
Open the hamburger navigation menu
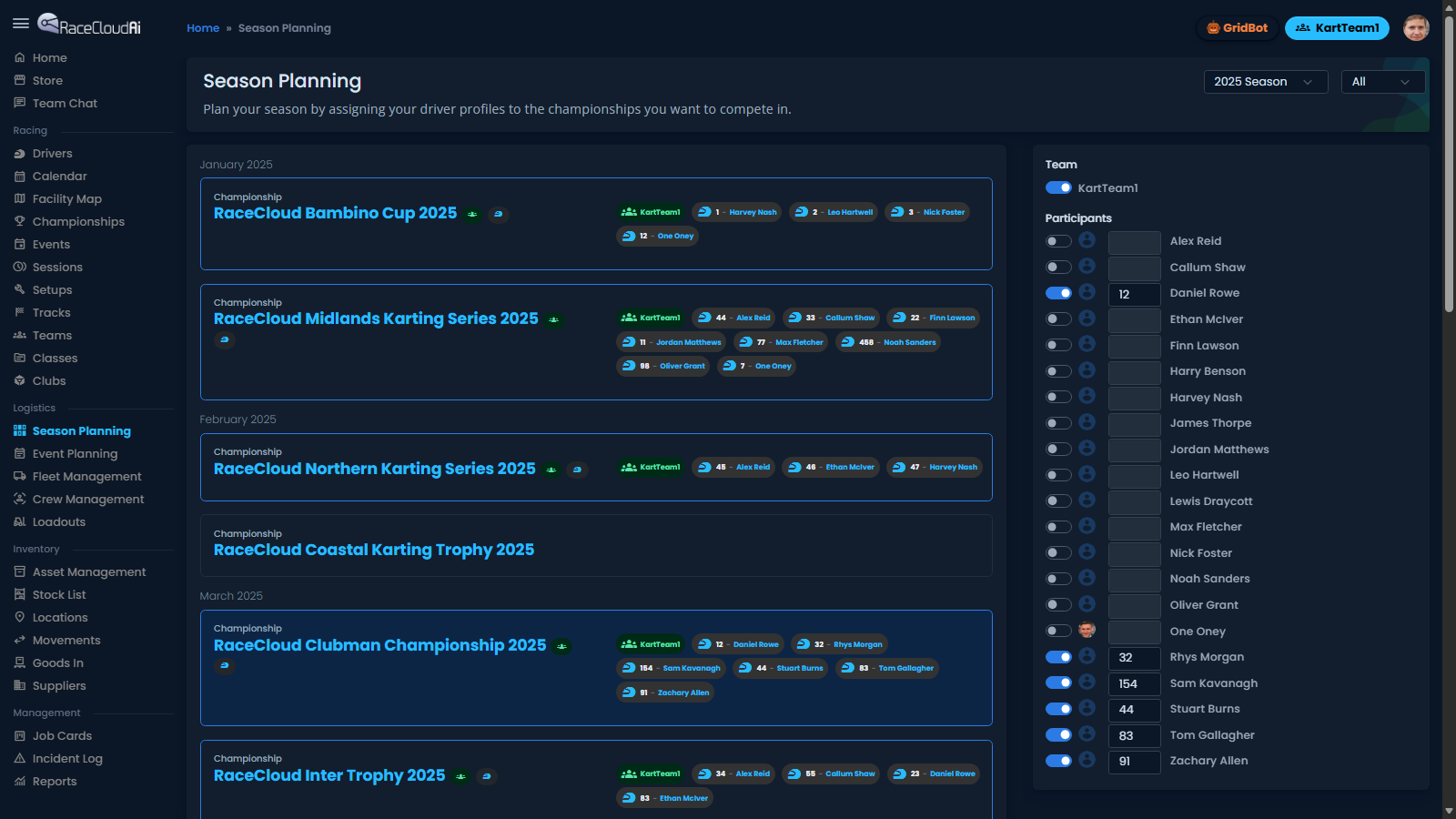[22, 24]
